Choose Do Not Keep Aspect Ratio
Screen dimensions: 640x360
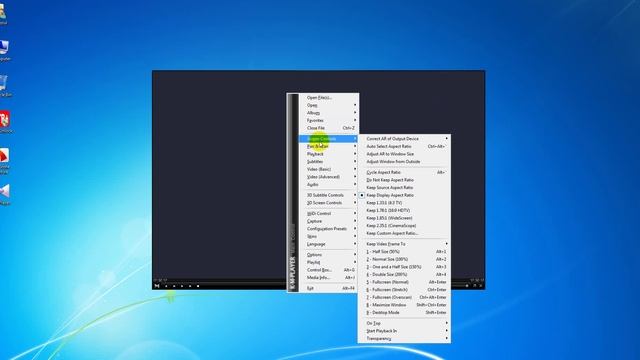(404, 180)
